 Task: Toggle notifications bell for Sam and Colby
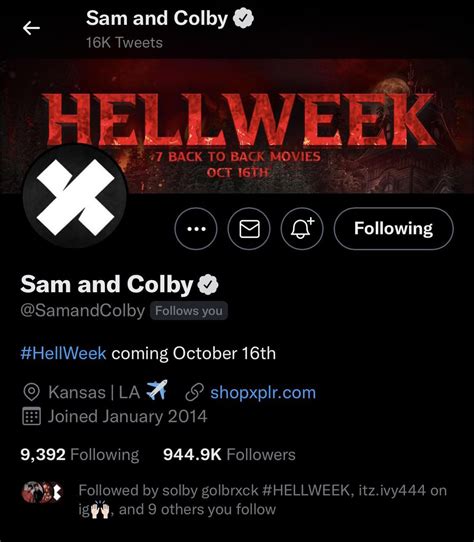(302, 228)
